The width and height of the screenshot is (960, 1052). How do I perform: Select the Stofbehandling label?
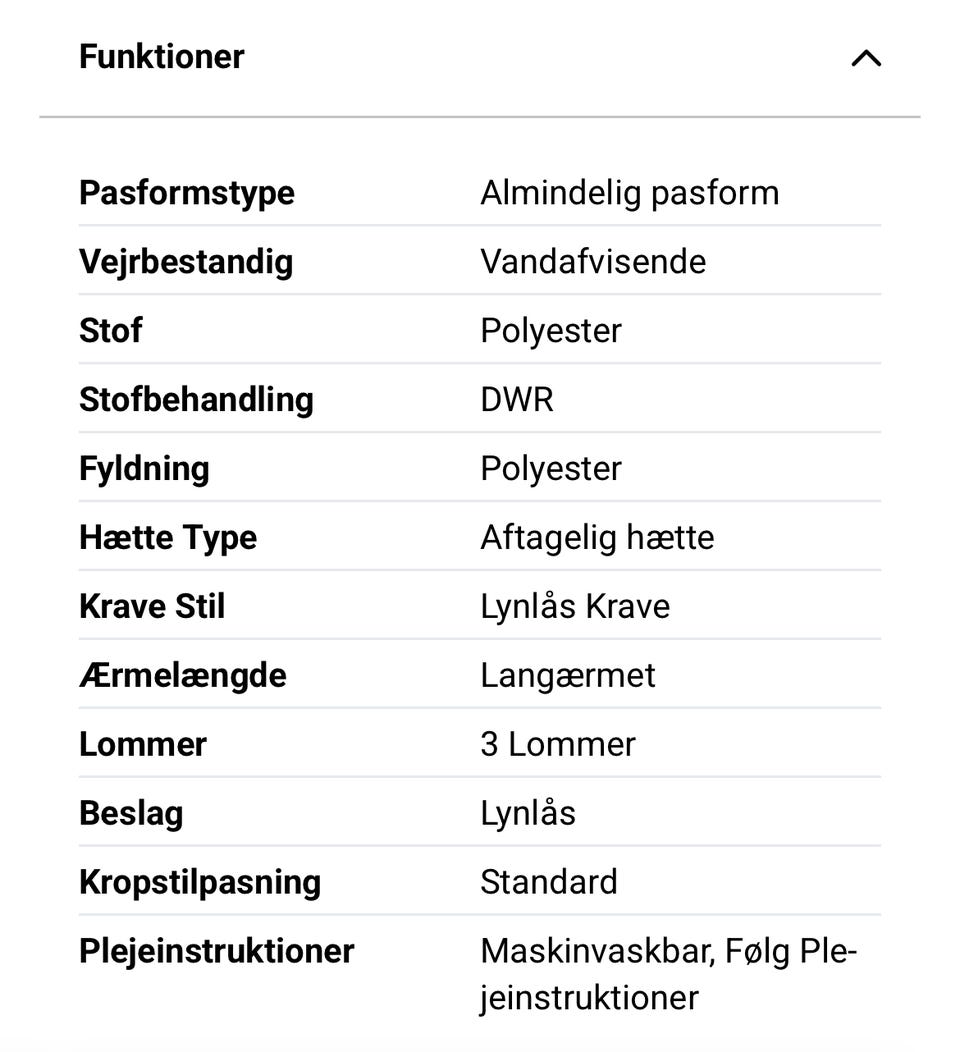[196, 399]
